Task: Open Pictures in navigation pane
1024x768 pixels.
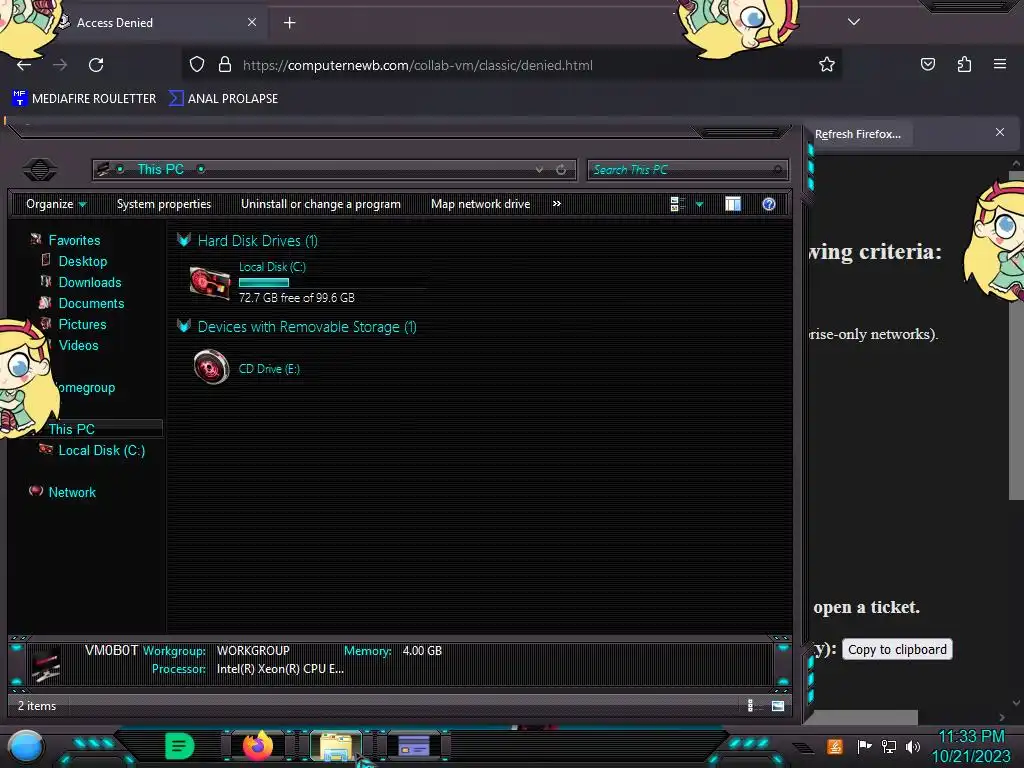Action: pos(82,324)
